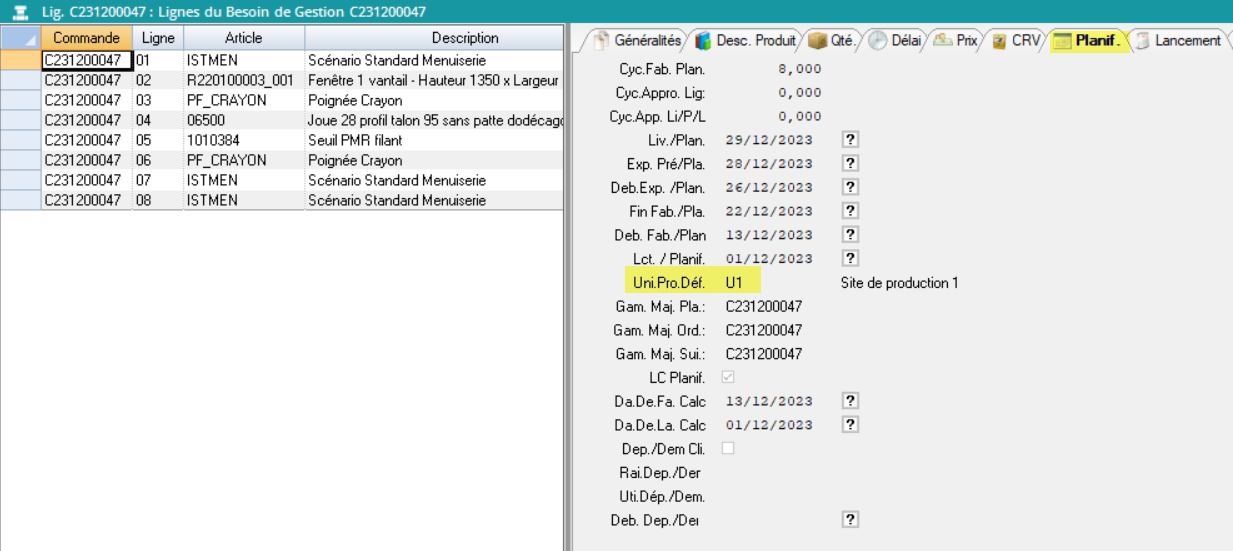Click the '?' button next to Lct. / Planif.
The width and height of the screenshot is (1233, 551).
851,259
